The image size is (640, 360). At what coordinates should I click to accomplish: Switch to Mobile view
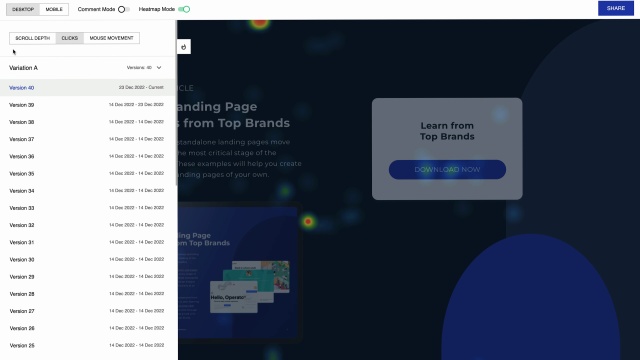coord(54,9)
